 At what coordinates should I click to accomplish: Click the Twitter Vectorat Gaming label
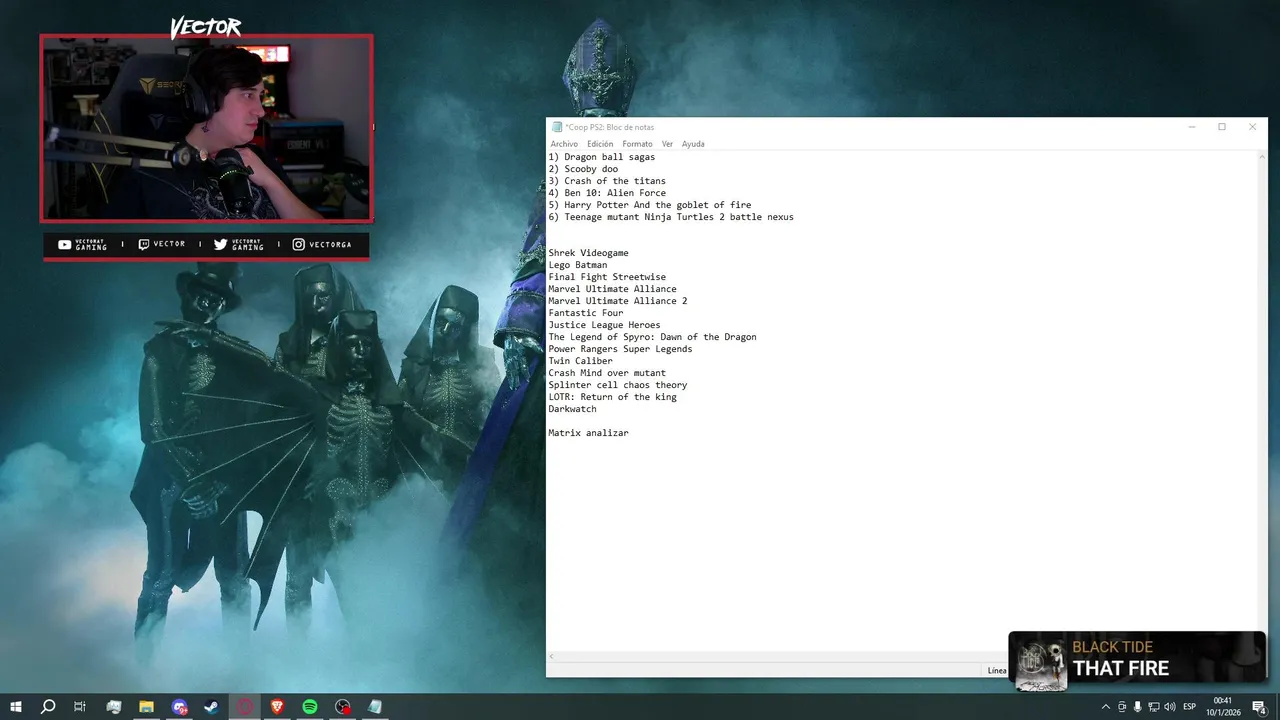tap(239, 244)
